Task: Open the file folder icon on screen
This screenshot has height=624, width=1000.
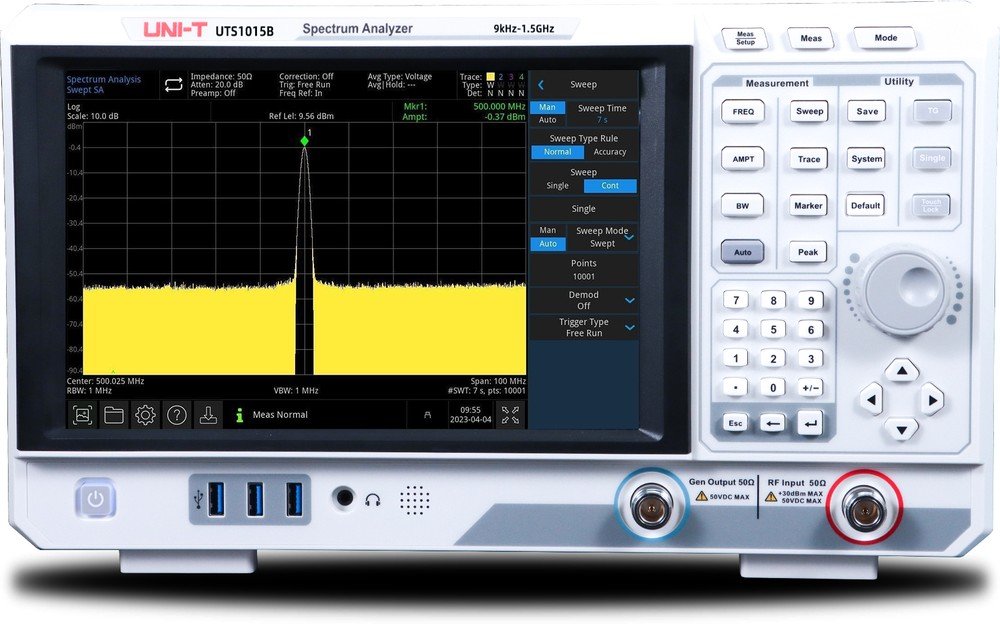Action: tap(114, 415)
